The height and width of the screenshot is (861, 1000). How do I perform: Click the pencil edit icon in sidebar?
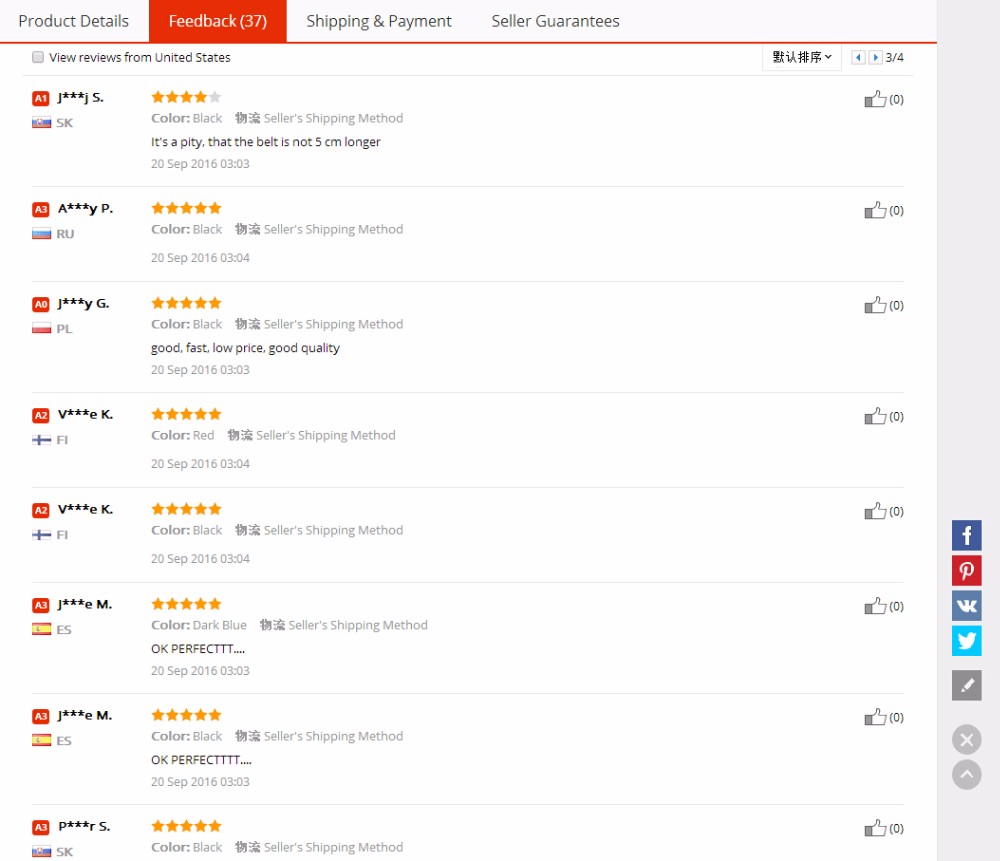(966, 685)
